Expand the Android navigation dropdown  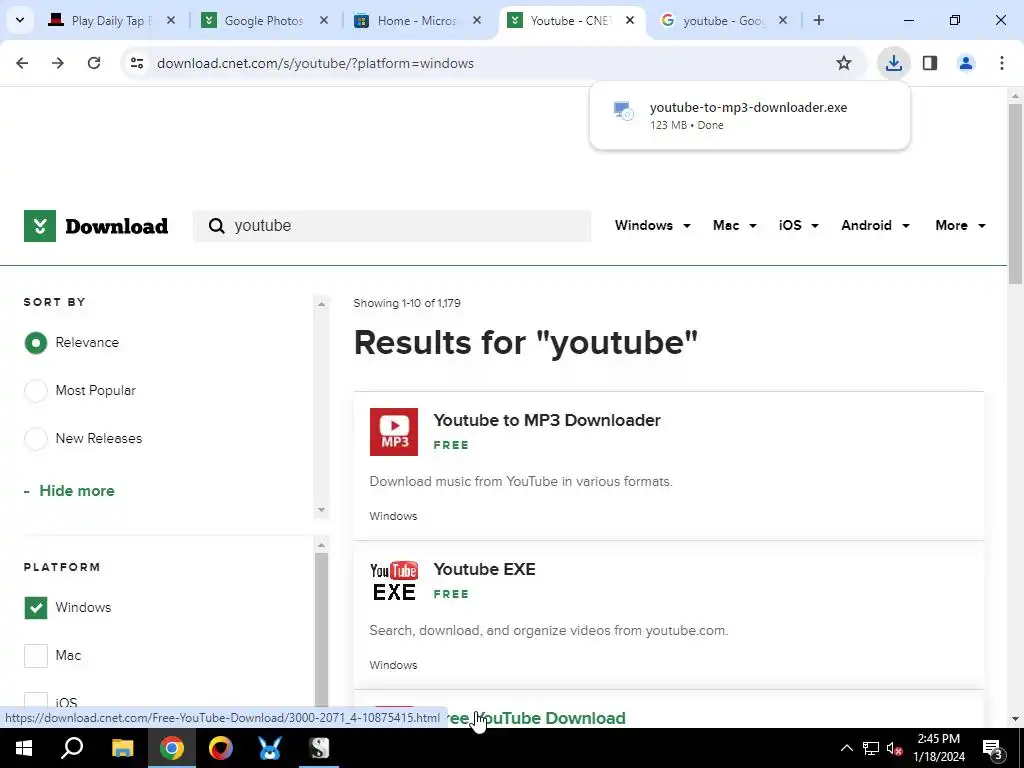coord(875,225)
